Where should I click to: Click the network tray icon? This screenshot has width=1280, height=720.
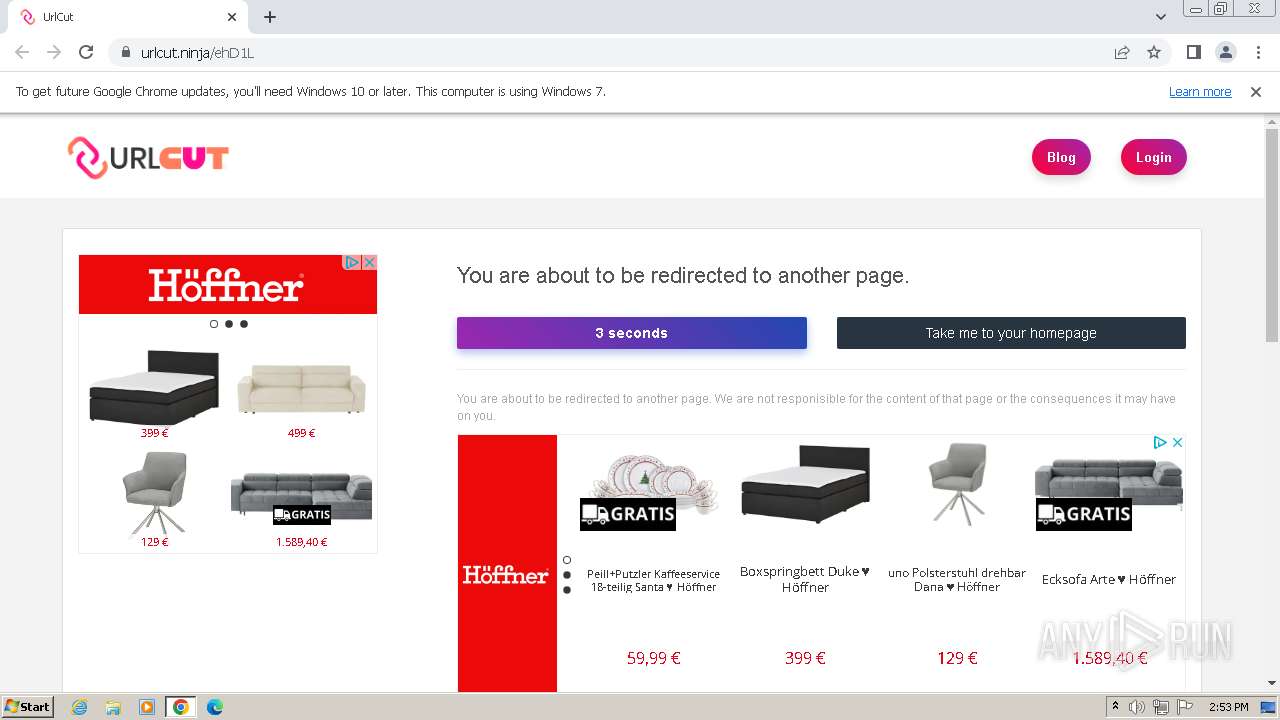pyautogui.click(x=1161, y=707)
